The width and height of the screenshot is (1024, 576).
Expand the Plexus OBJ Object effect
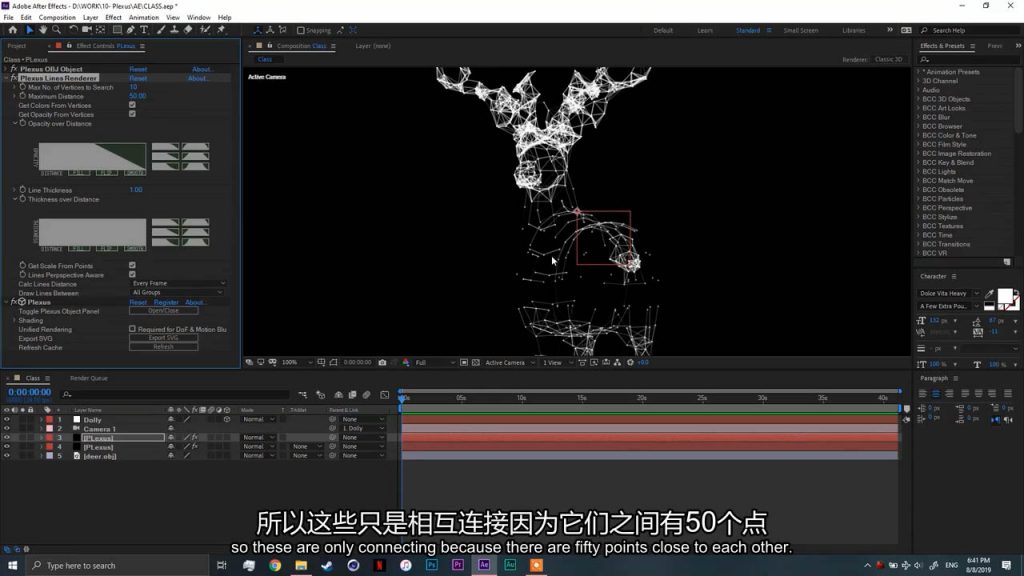point(6,69)
